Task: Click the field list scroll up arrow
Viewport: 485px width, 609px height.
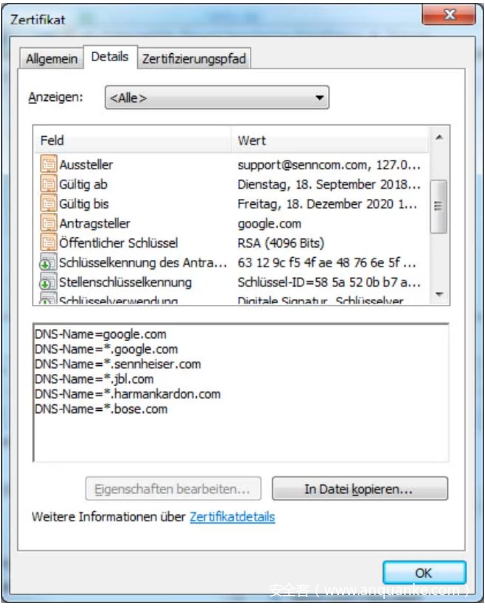Action: (439, 137)
